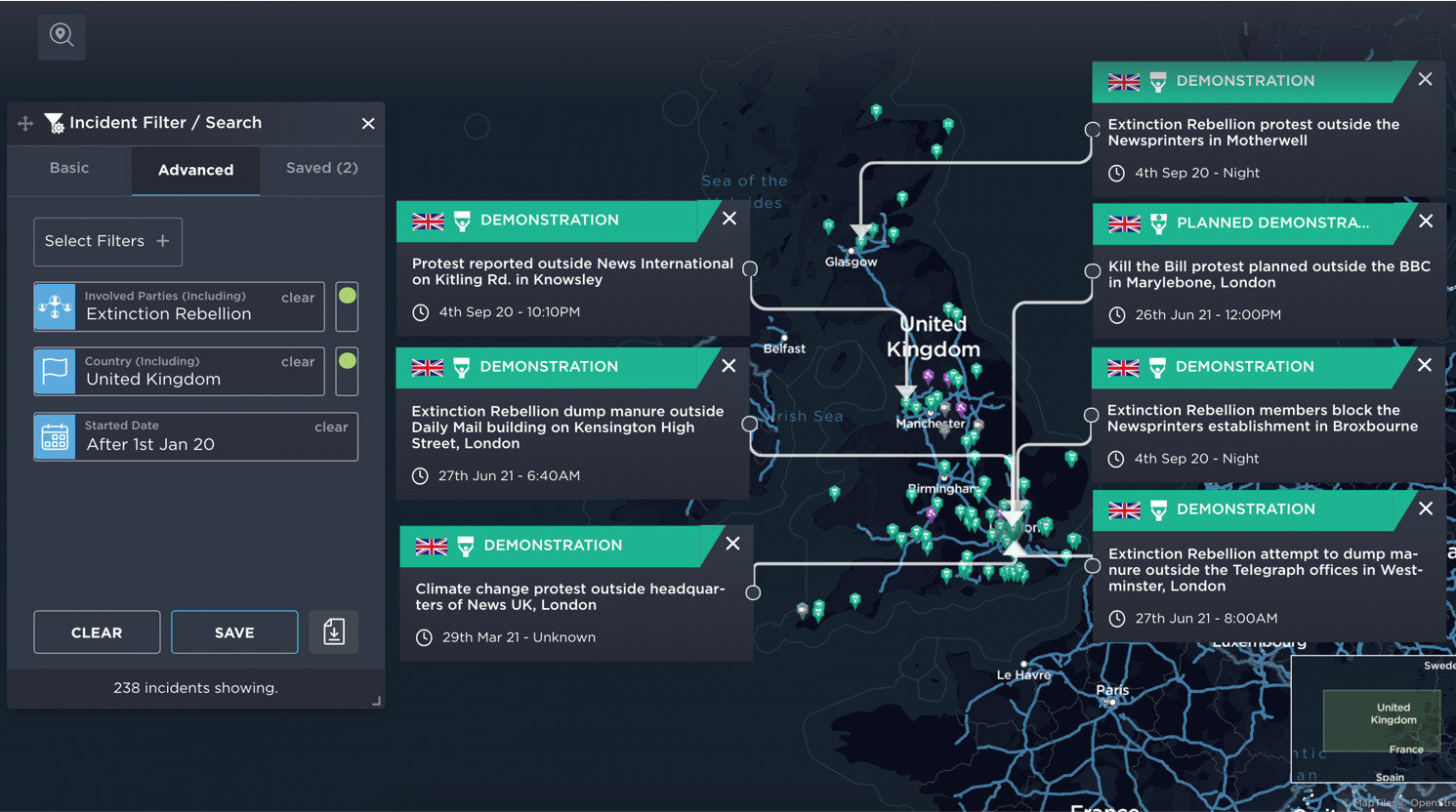1456x812 pixels.
Task: Click the UK flag on Motherwell protest card
Action: (x=1124, y=82)
